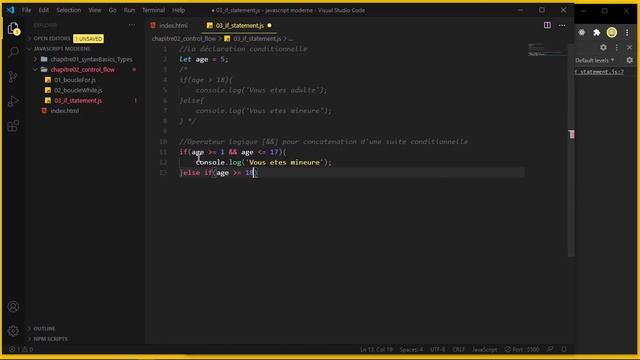
Task: Open the Extensions view
Action: (x=13, y=126)
